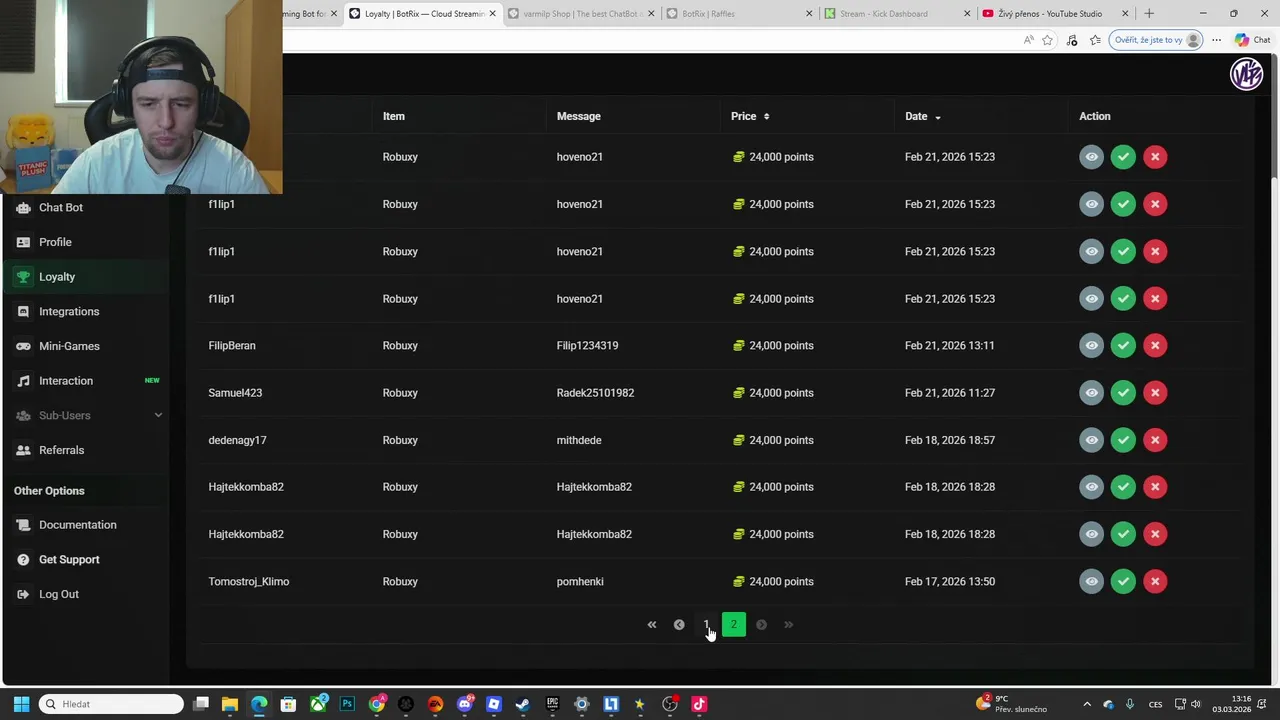This screenshot has width=1280, height=720.
Task: Click mithdede message cell
Action: coord(579,440)
